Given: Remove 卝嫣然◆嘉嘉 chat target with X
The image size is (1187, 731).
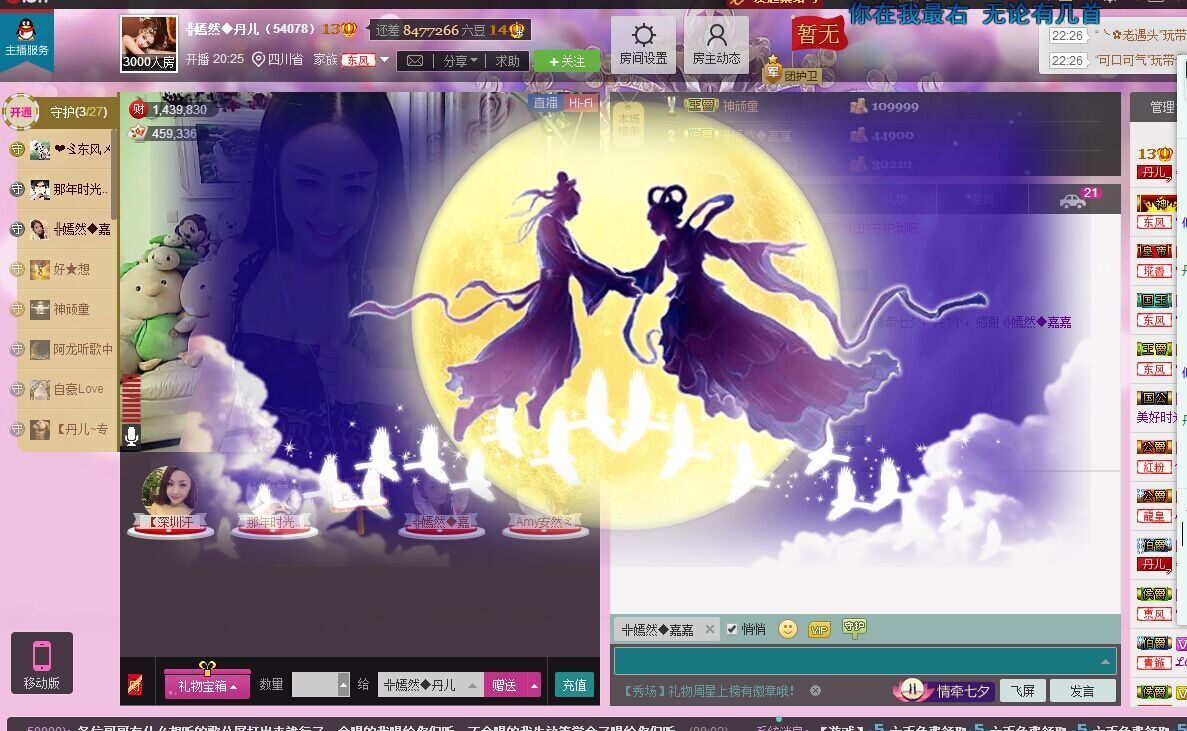Looking at the screenshot, I should [x=709, y=629].
